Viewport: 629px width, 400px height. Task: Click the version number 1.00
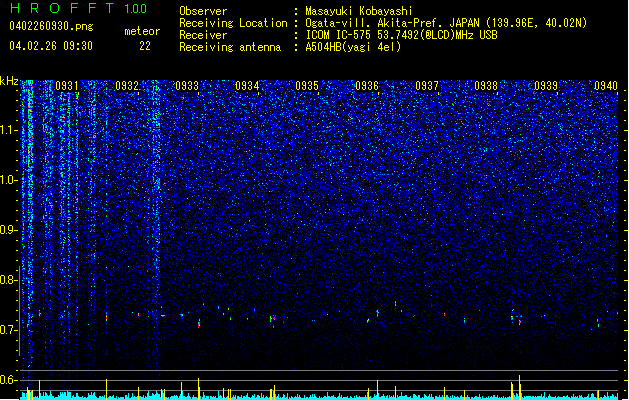coord(135,9)
